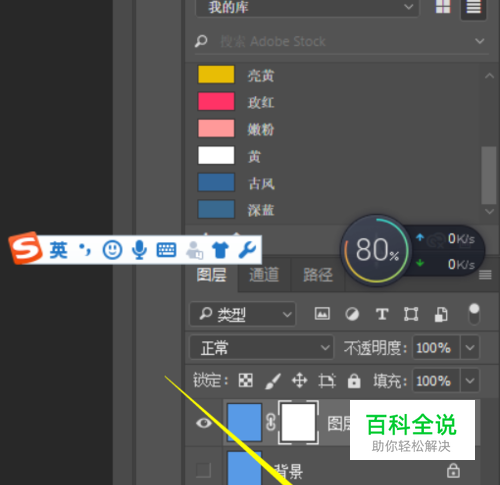Click the Sogou input S logo
500x485 pixels.
click(x=26, y=248)
